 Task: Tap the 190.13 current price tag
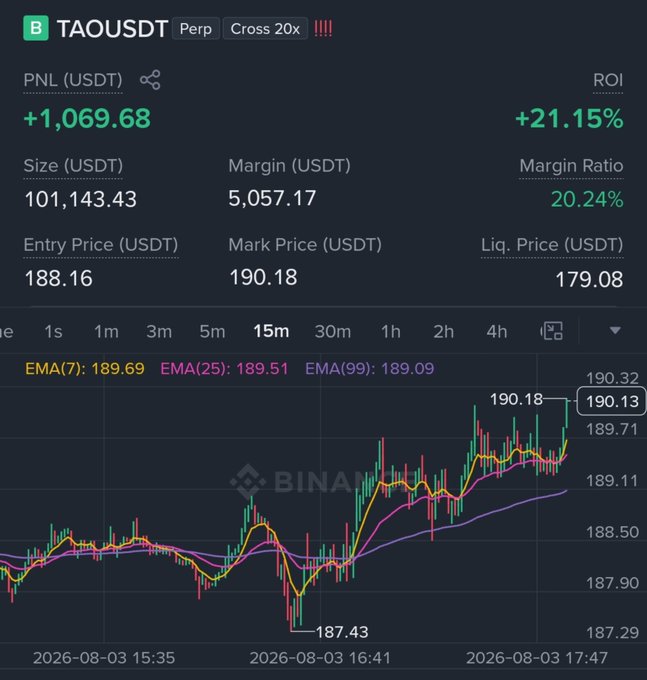(x=612, y=401)
